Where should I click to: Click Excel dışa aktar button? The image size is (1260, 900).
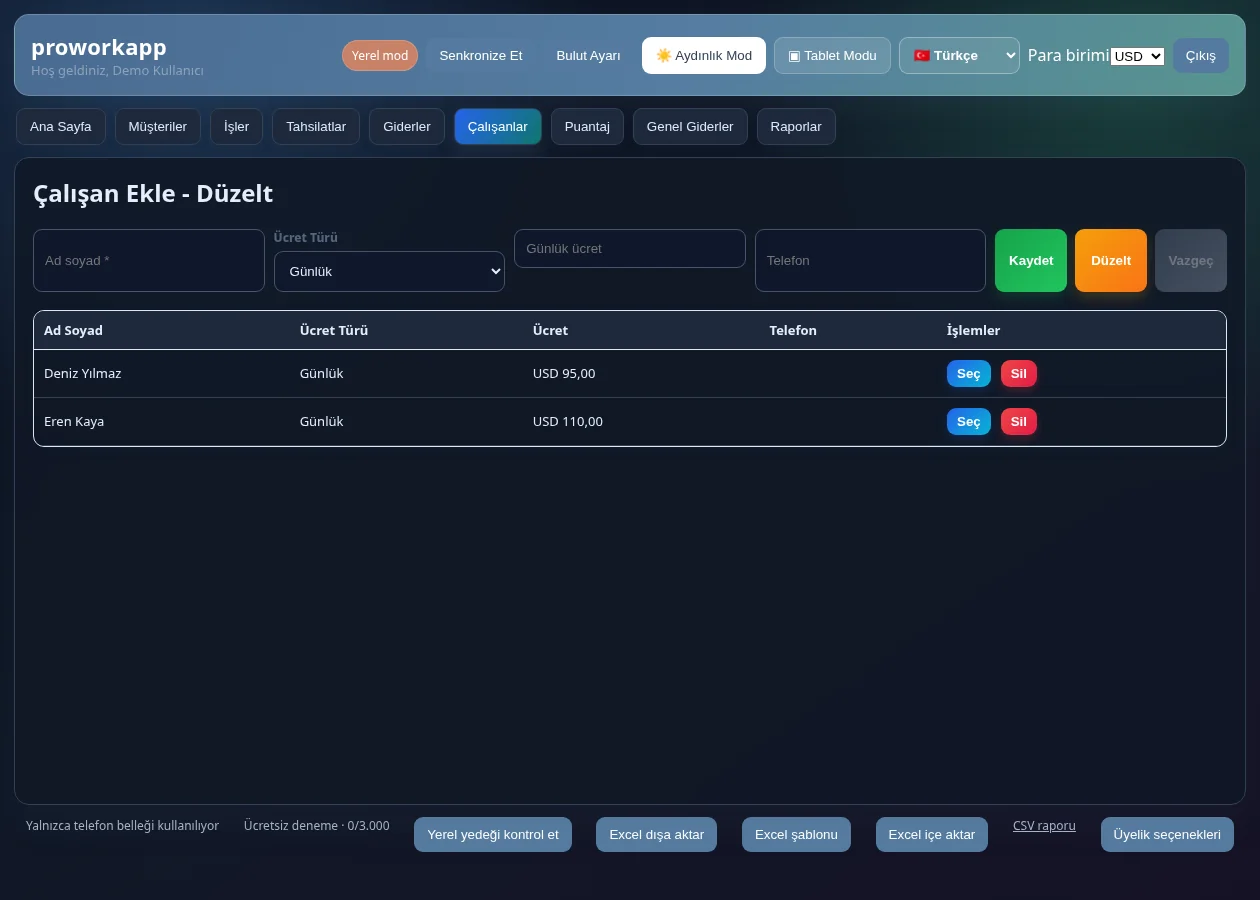657,835
